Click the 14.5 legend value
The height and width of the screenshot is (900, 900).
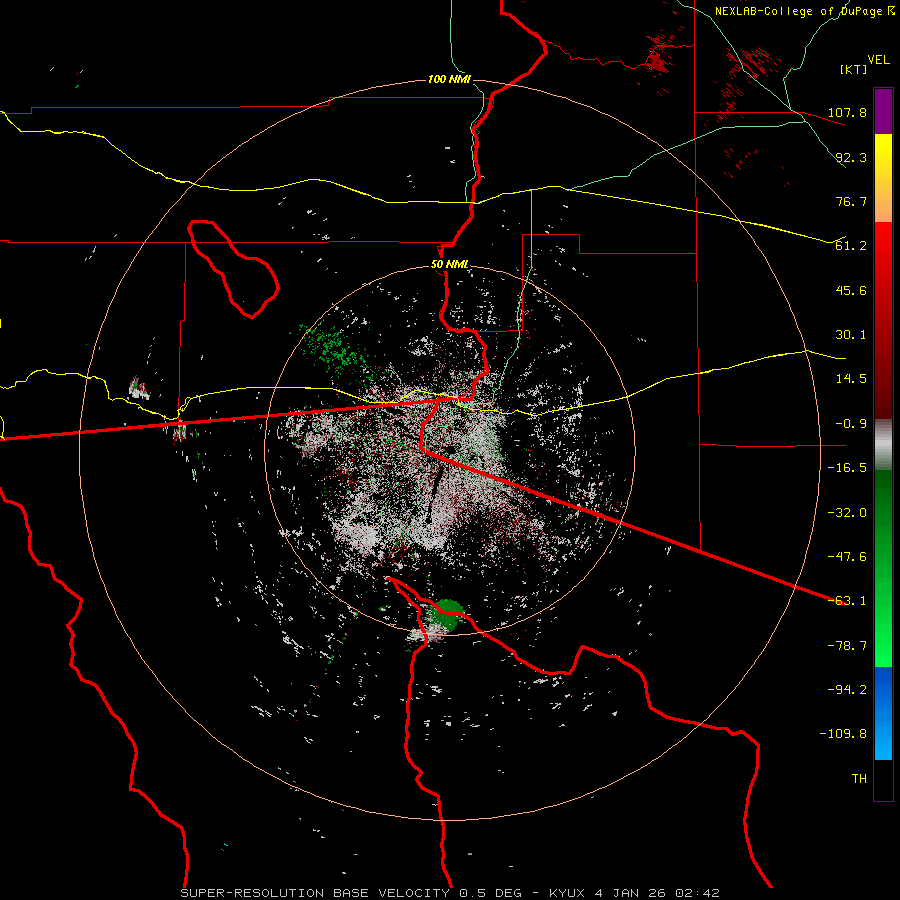[851, 379]
